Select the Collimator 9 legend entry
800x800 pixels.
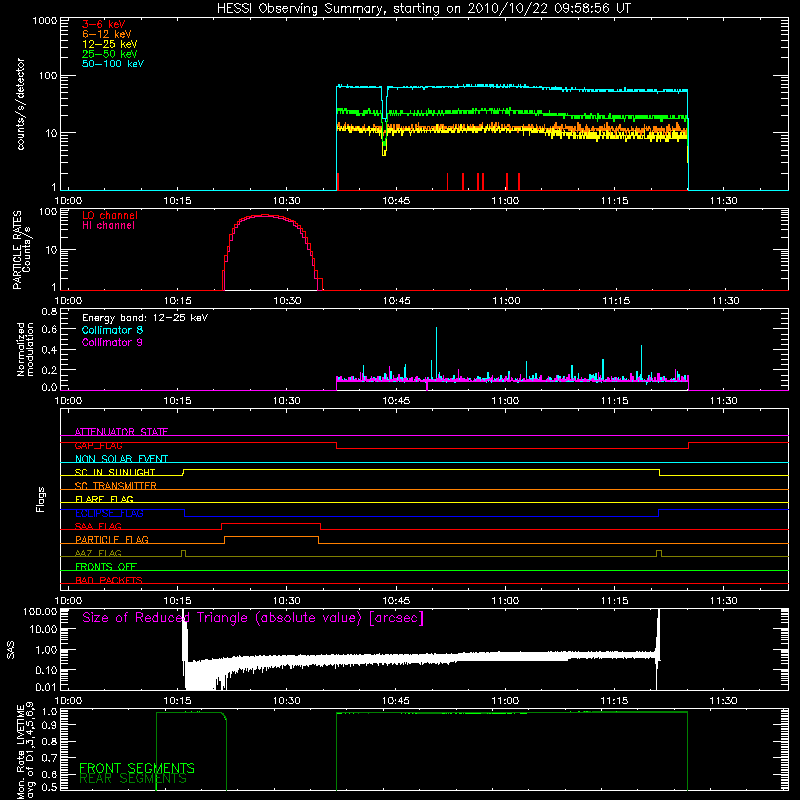(x=112, y=342)
